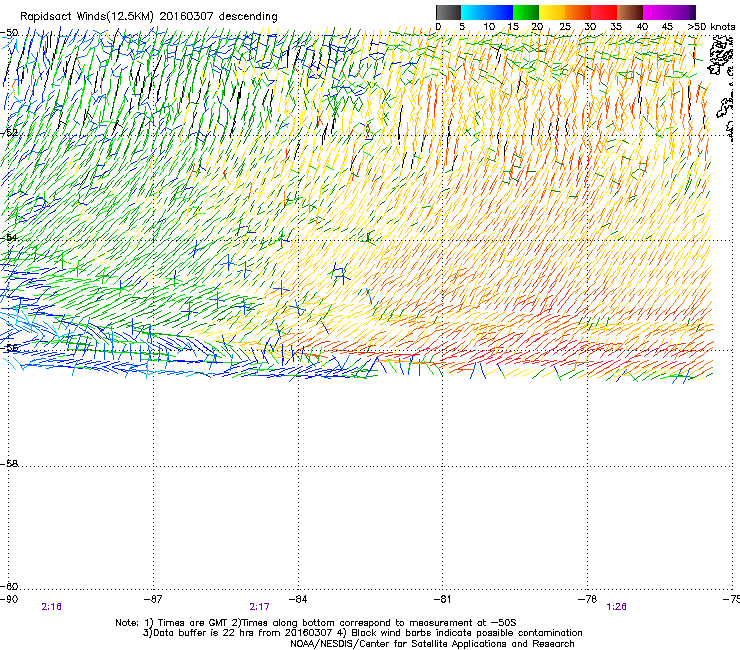740x650 pixels.
Task: Click the -87 longitude label
Action: coord(153,599)
